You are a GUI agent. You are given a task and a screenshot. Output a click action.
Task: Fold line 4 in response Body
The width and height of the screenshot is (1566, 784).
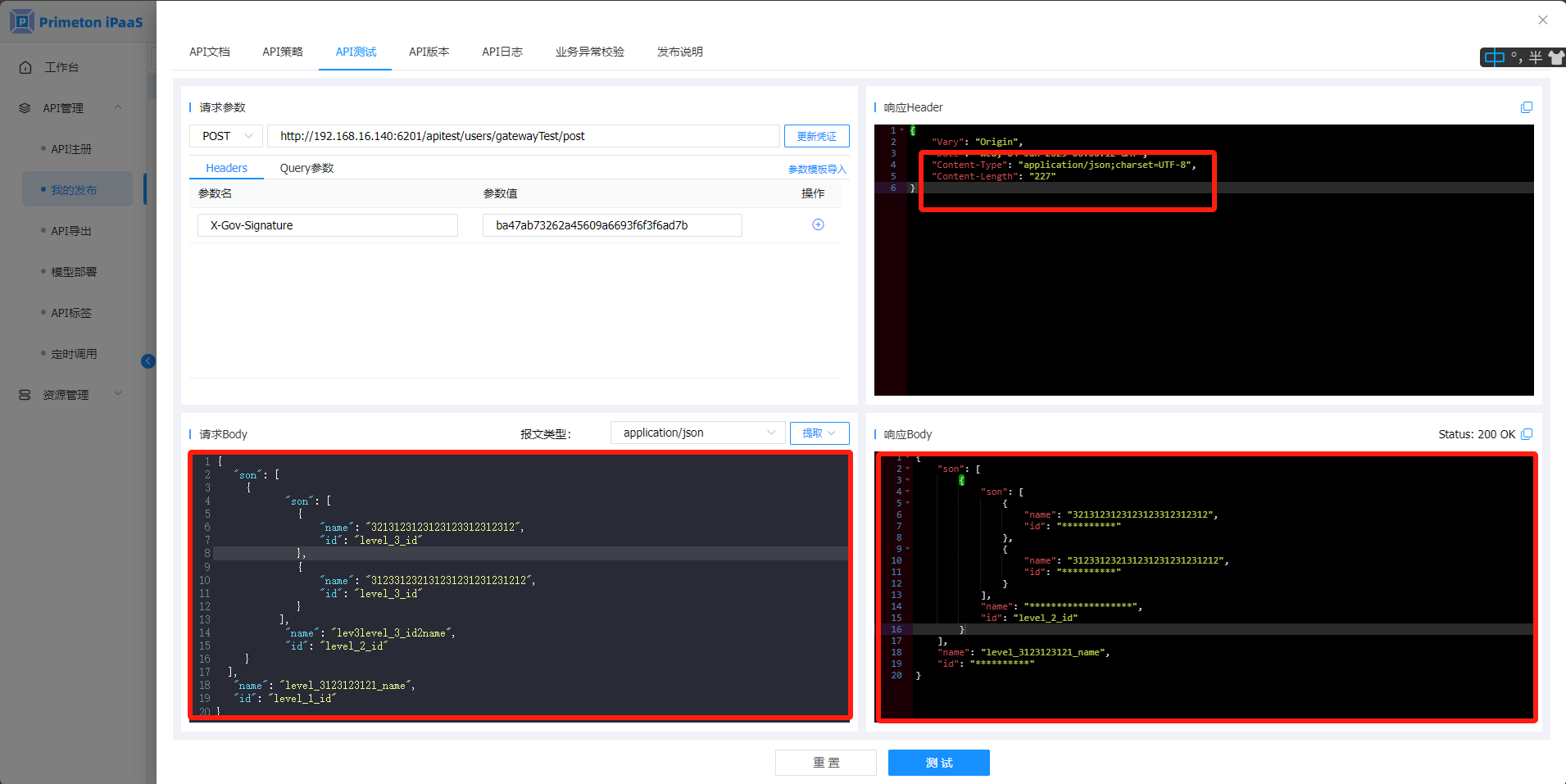(x=908, y=492)
